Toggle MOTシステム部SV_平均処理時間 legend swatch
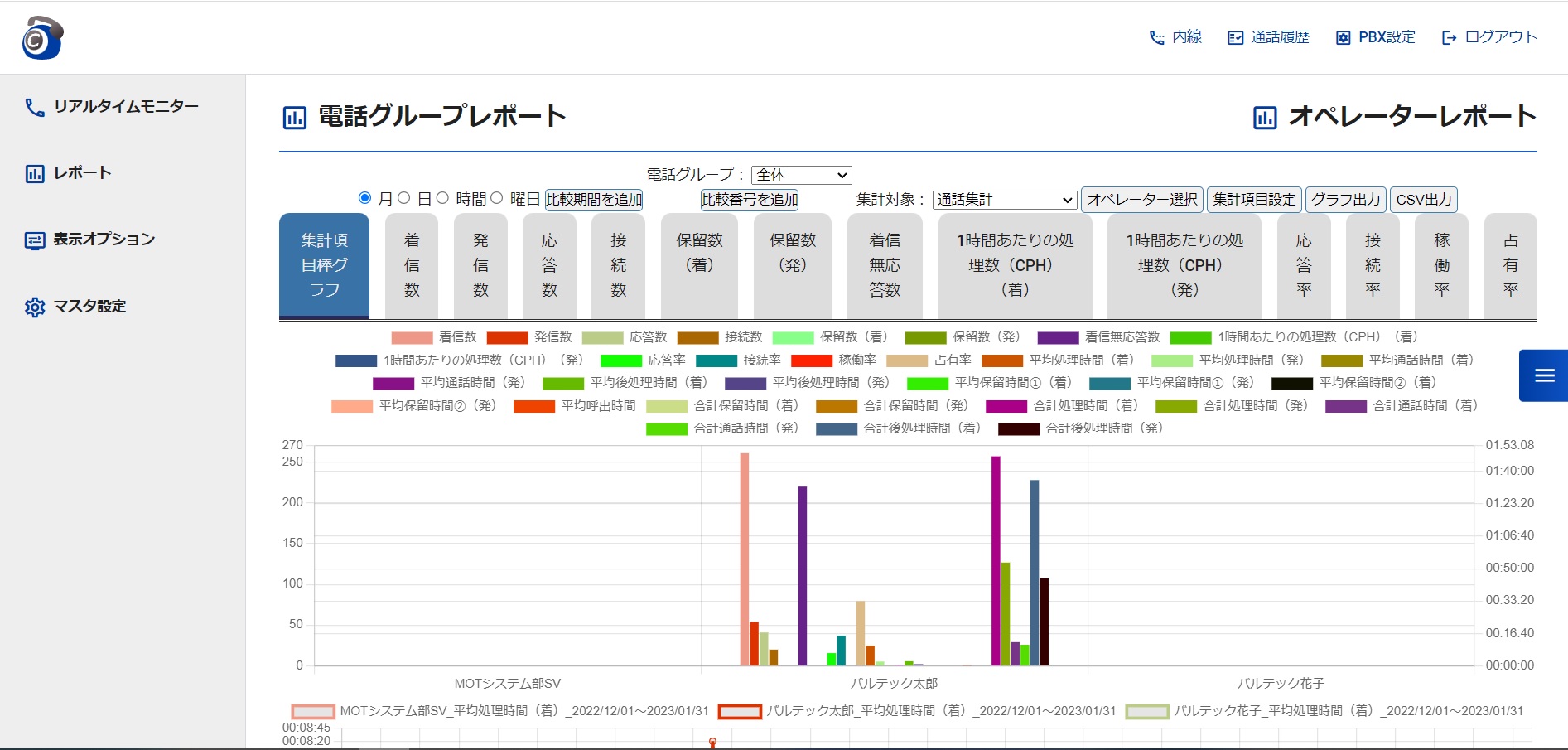 [x=313, y=712]
